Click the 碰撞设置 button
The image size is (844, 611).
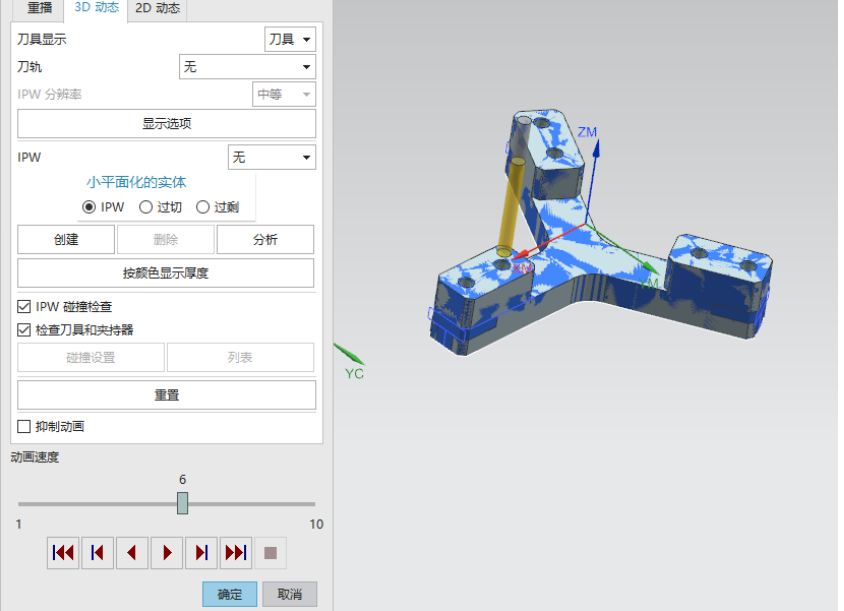(91, 357)
